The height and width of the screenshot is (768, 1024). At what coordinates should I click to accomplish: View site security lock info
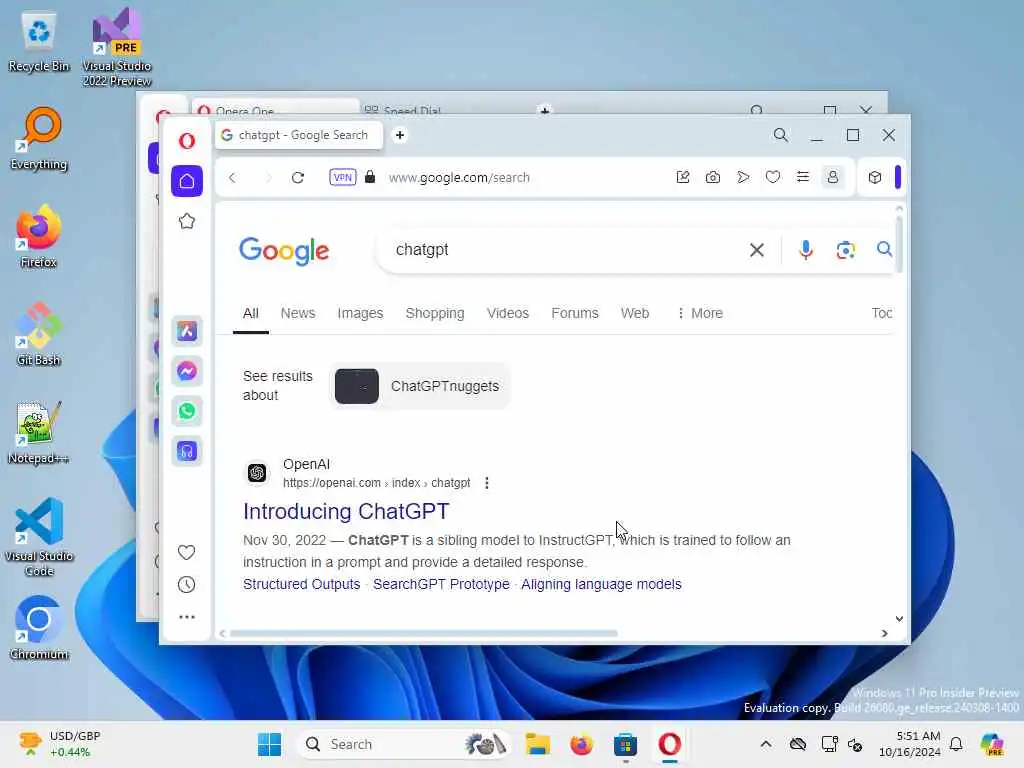pyautogui.click(x=370, y=177)
